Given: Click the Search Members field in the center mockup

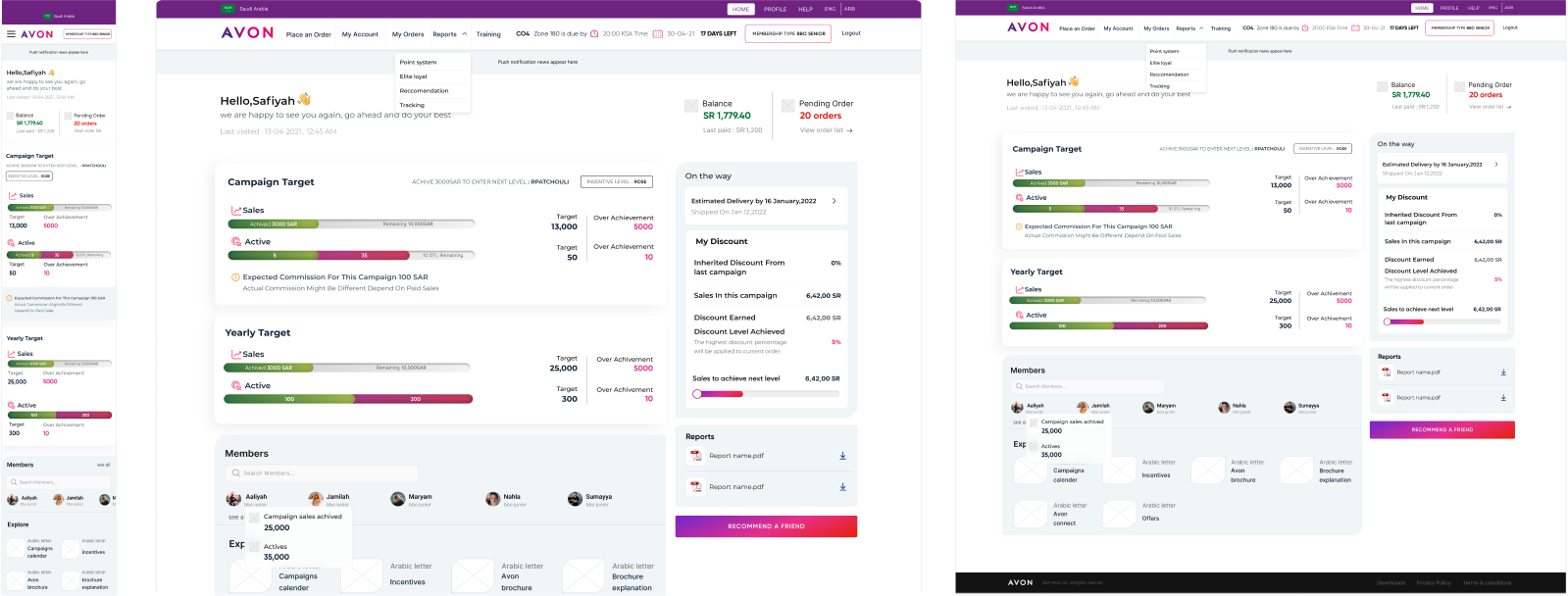Looking at the screenshot, I should 323,473.
